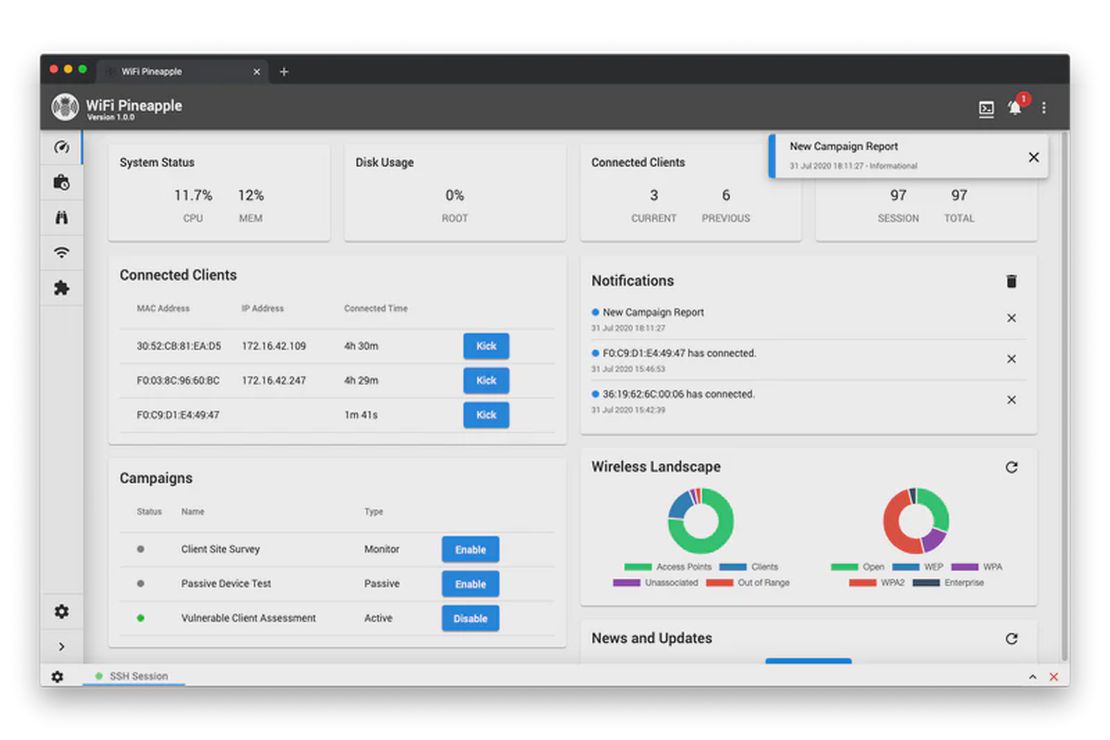Image resolution: width=1110 pixels, height=740 pixels.
Task: Open the Campaigns sidebar icon
Action: click(61, 182)
